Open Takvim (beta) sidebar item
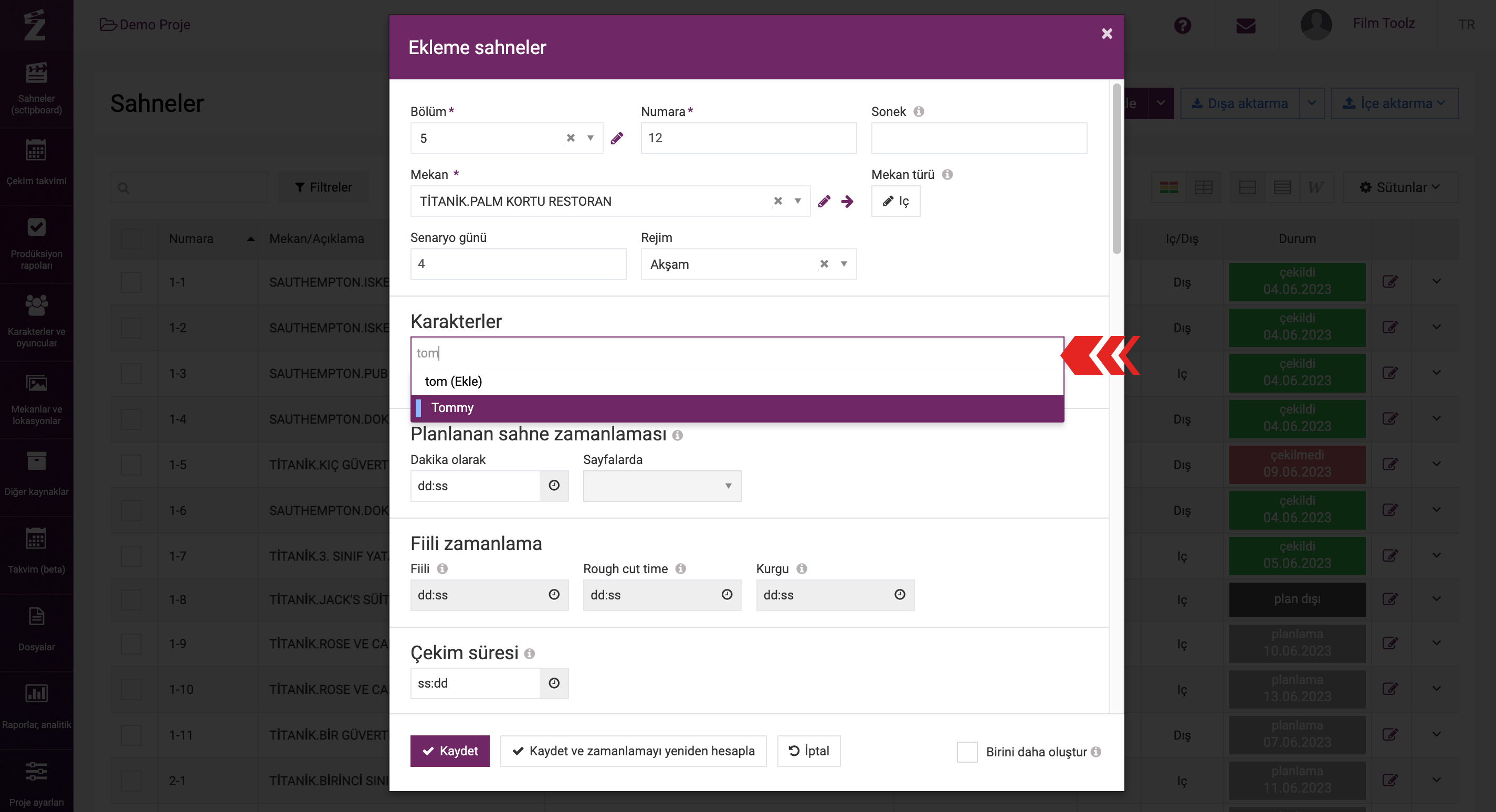Image resolution: width=1496 pixels, height=812 pixels. pos(37,552)
